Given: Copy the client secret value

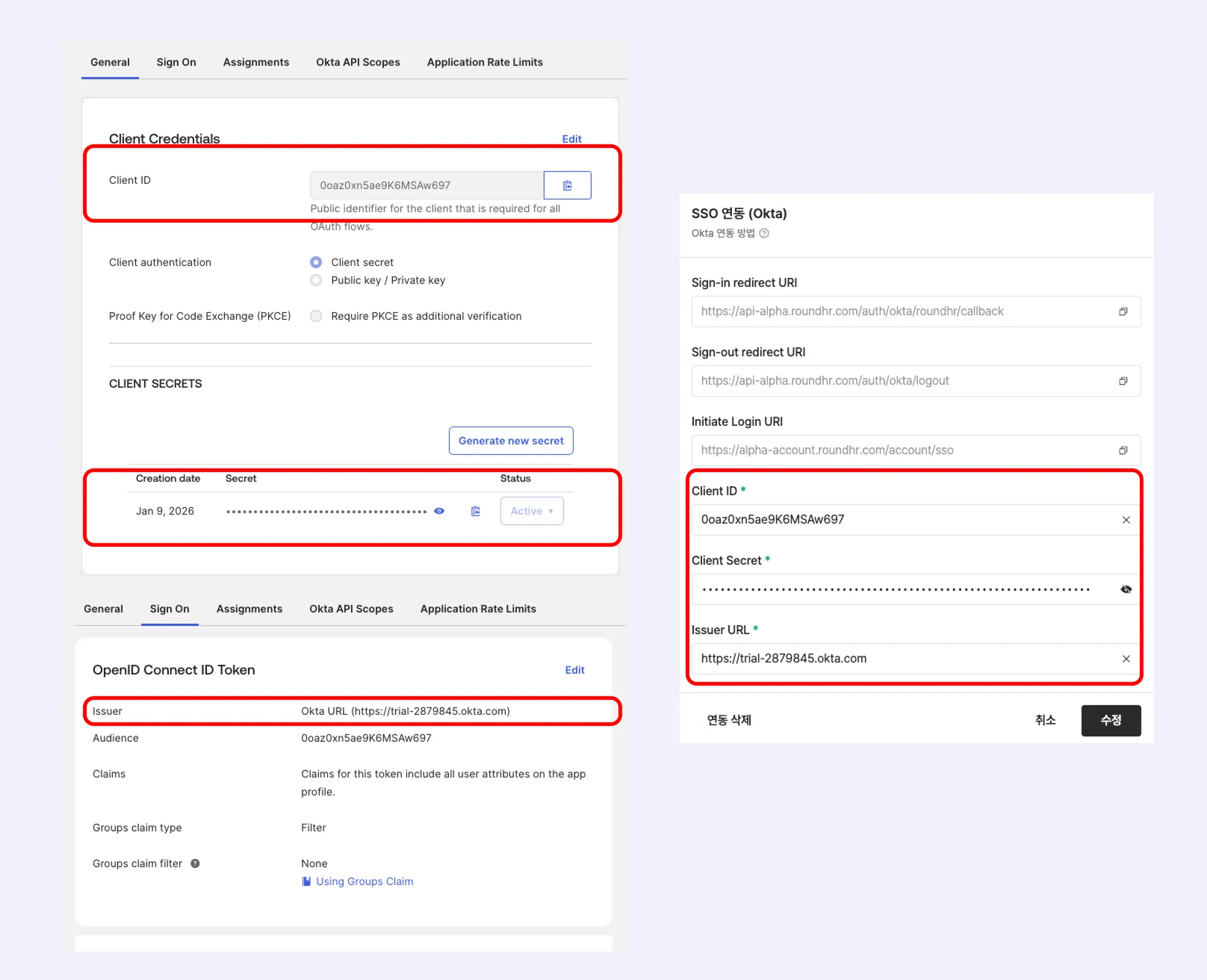Looking at the screenshot, I should pyautogui.click(x=476, y=511).
